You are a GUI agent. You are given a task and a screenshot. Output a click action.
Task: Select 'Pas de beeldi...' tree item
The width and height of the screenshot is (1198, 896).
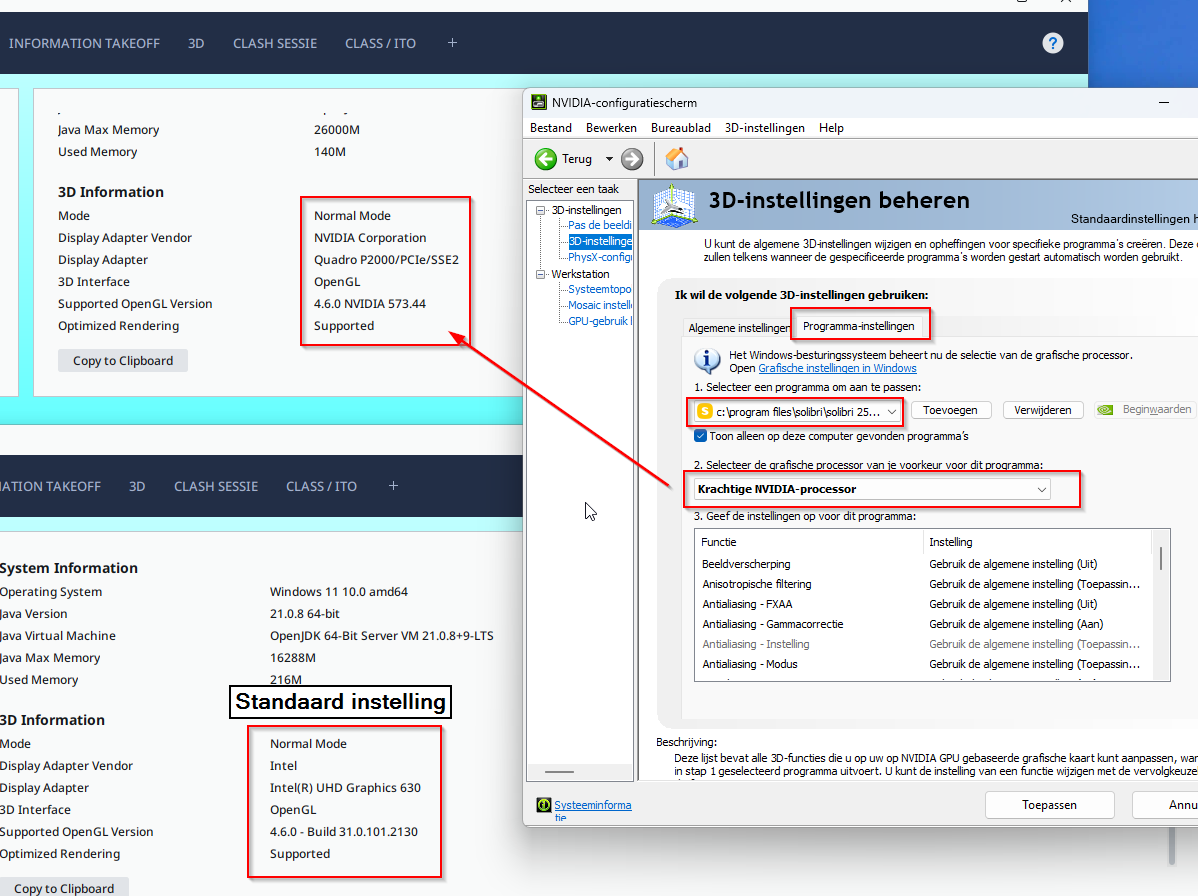(600, 225)
